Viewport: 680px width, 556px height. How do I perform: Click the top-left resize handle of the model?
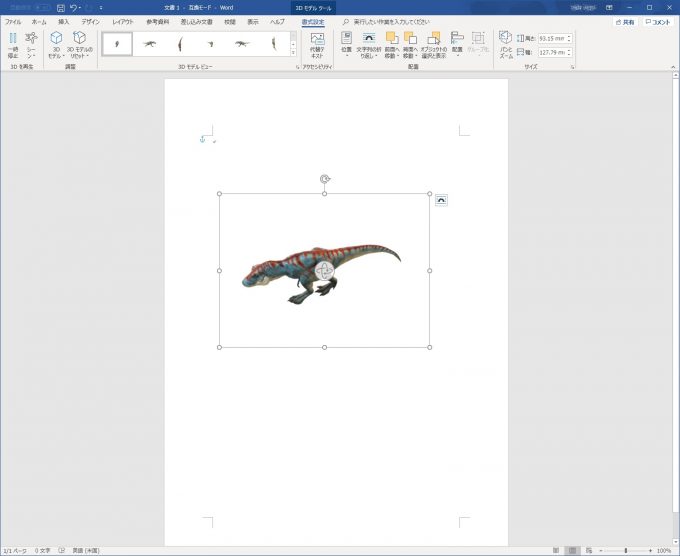coord(219,194)
